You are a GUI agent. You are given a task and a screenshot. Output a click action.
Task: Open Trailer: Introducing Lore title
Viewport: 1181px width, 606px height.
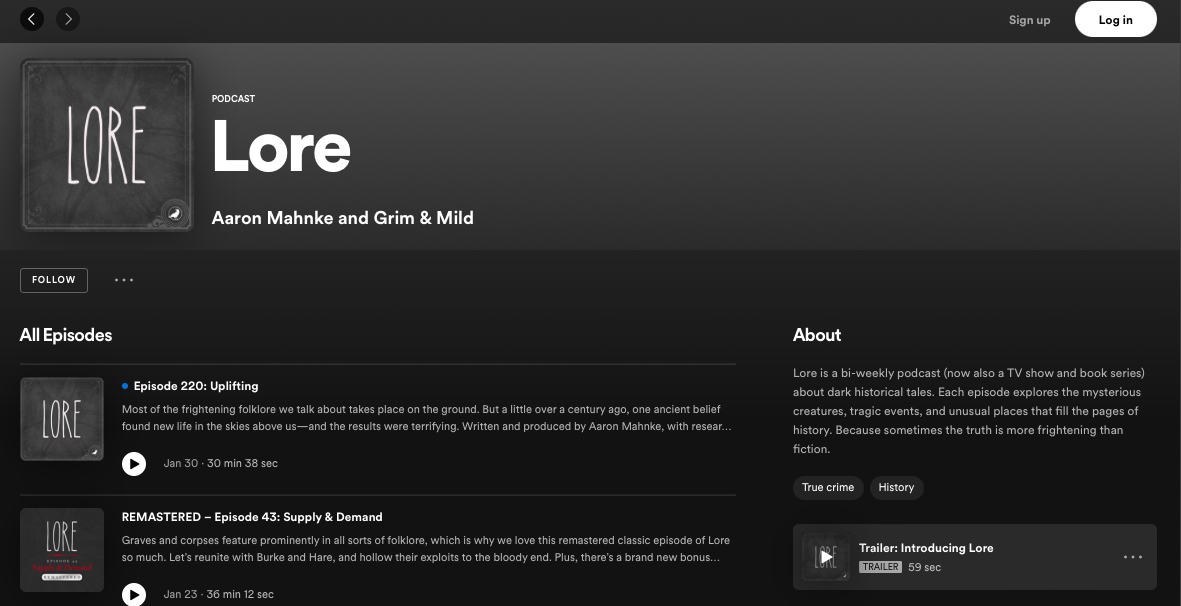(926, 548)
